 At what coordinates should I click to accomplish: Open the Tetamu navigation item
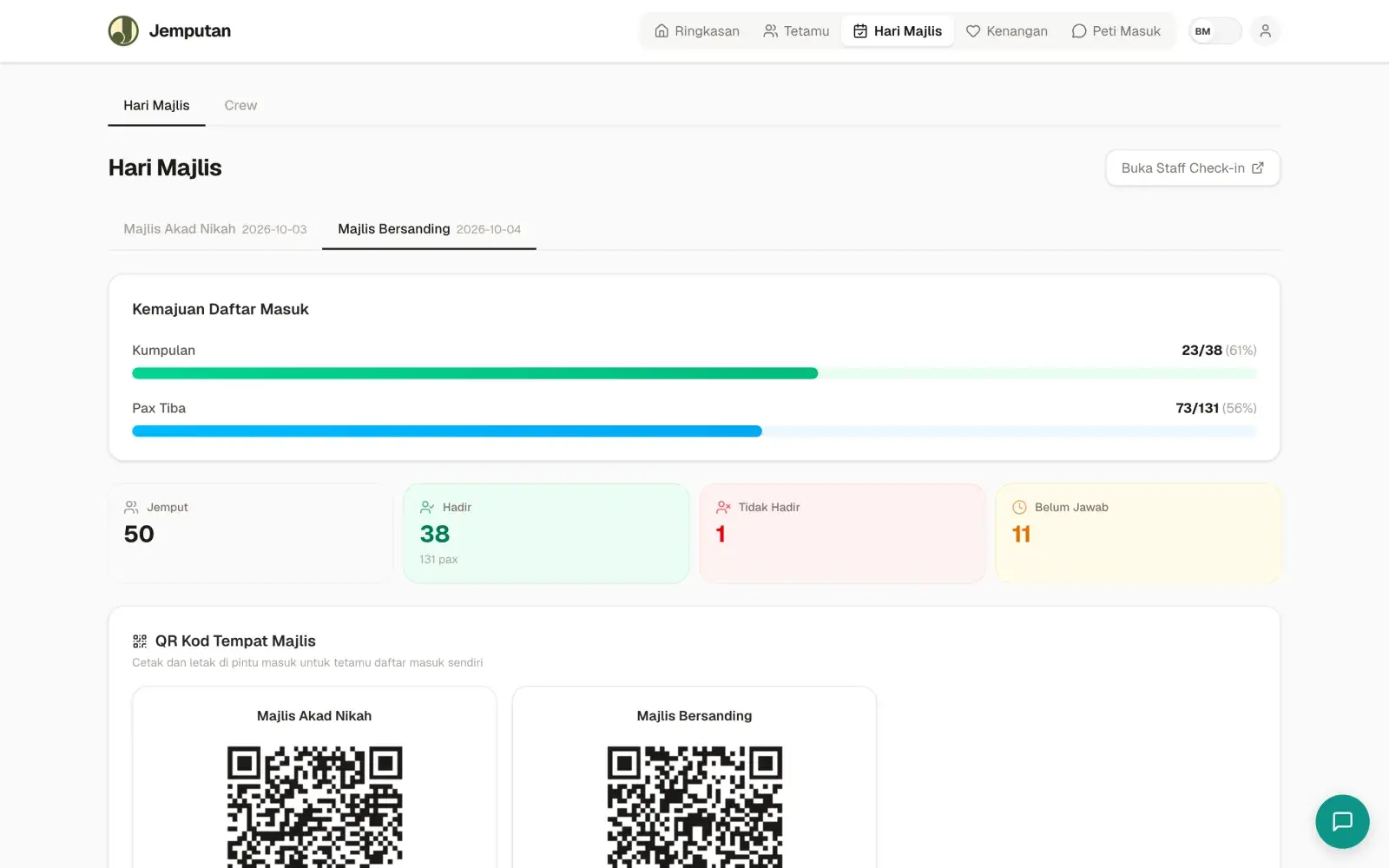[796, 31]
